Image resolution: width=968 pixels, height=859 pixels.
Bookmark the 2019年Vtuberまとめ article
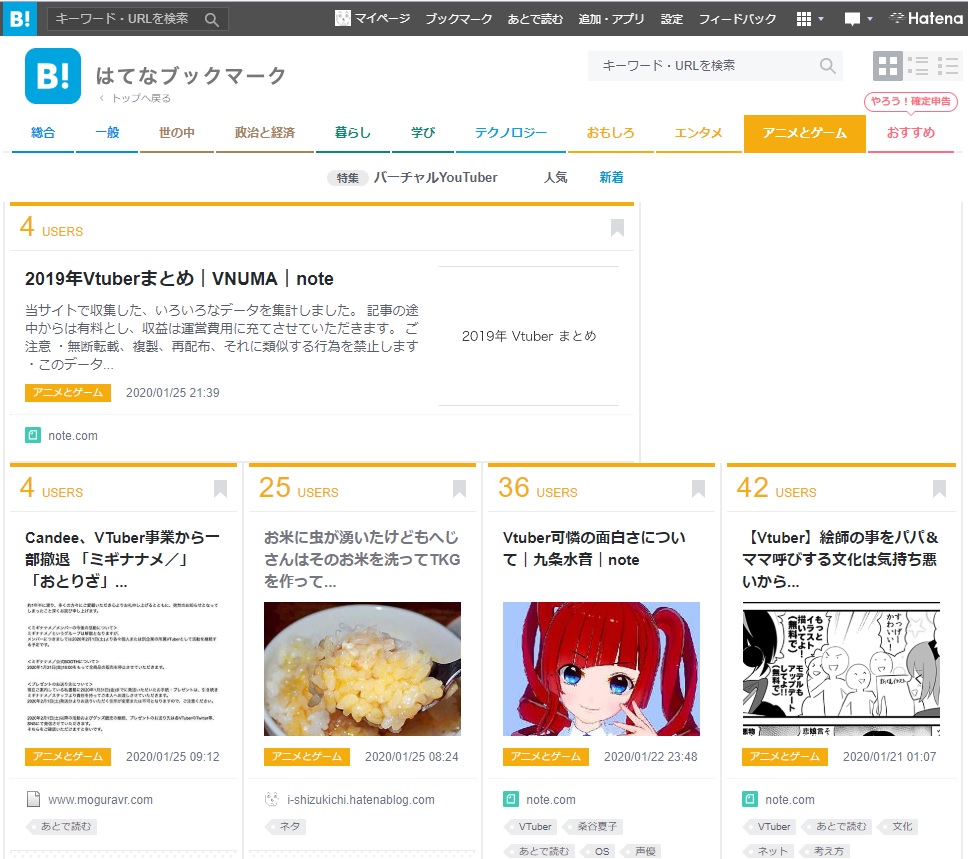click(617, 228)
